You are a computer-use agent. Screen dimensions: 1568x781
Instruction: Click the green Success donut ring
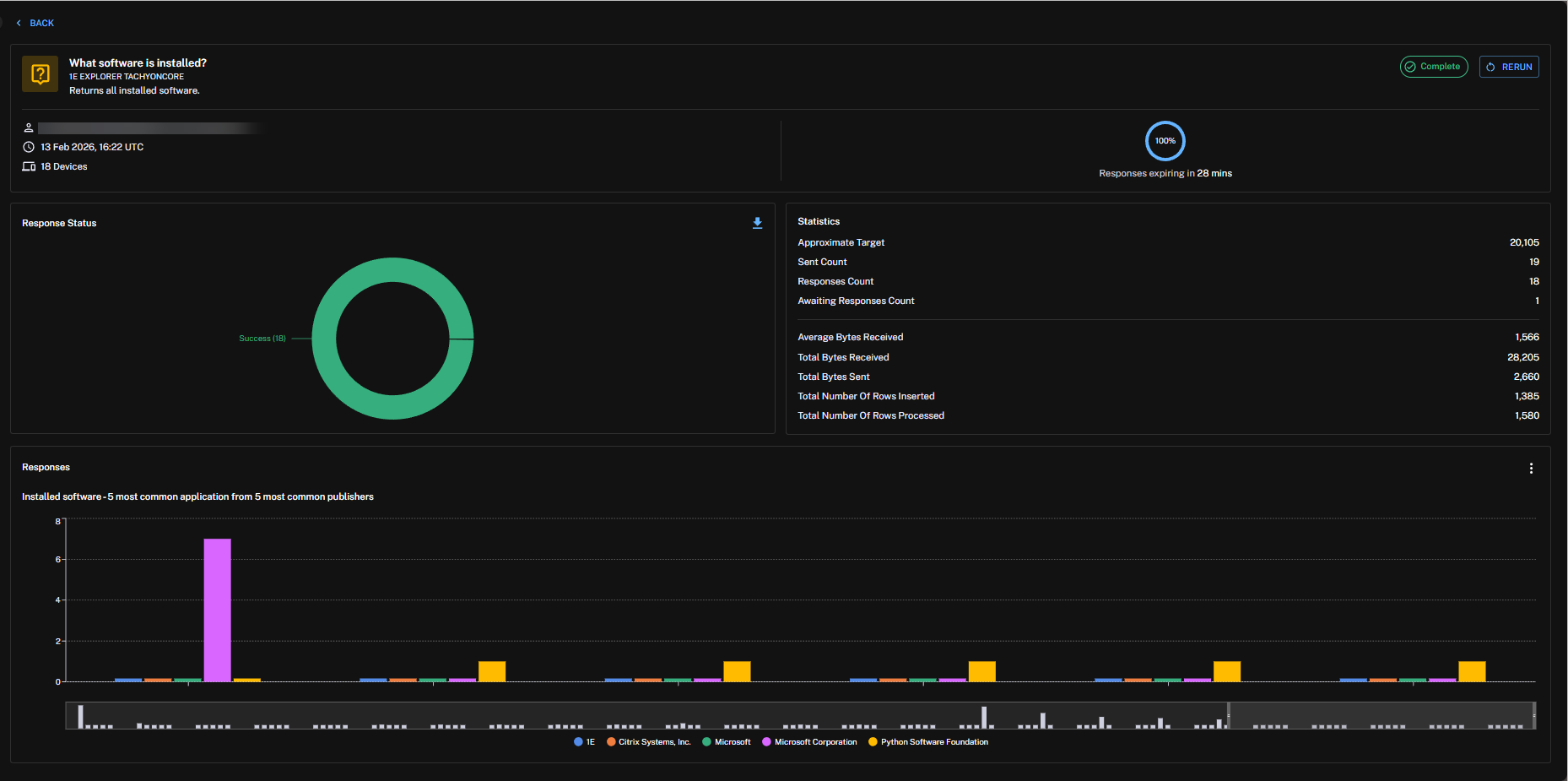392,270
